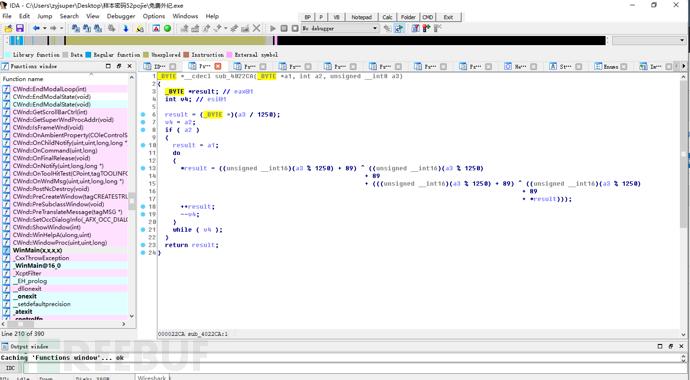Click Functions list scroll-up arrow
690x380 pixels.
click(x=132, y=77)
